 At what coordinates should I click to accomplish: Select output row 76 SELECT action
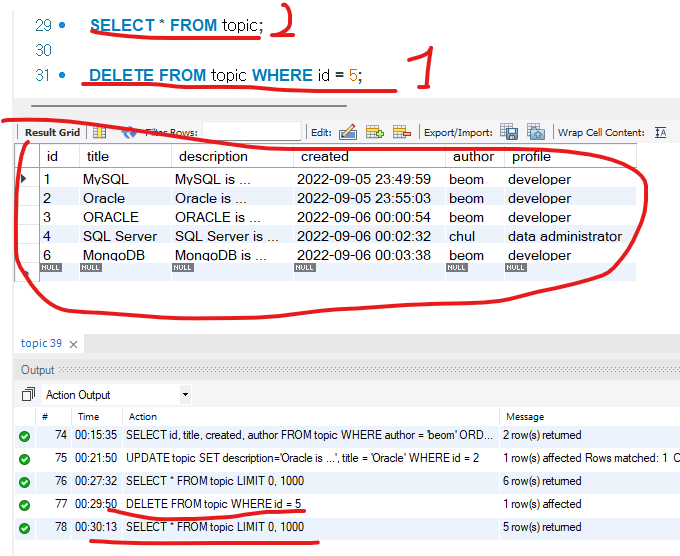click(x=215, y=481)
